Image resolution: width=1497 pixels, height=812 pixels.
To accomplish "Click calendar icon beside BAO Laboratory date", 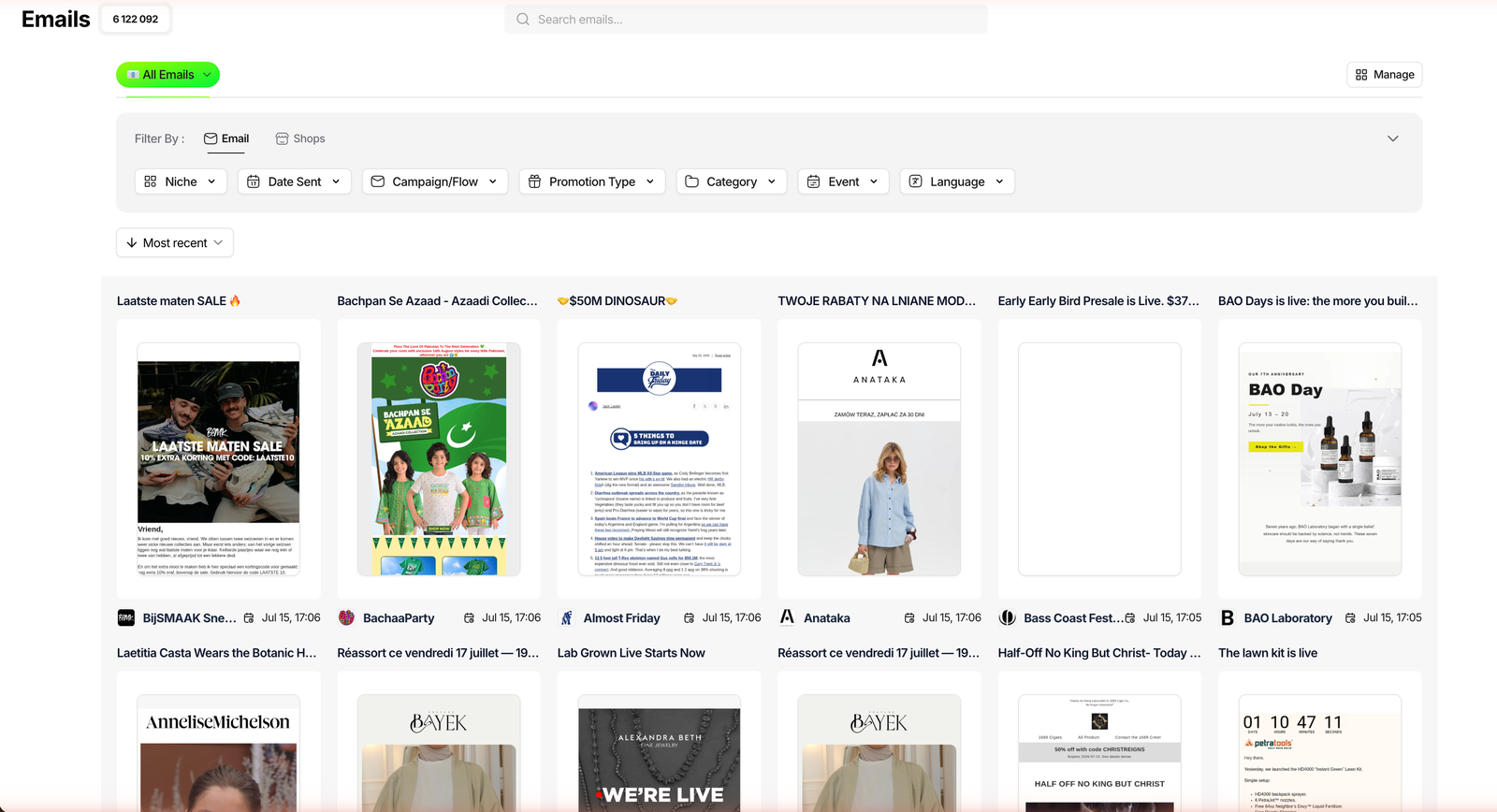I will pos(1350,618).
